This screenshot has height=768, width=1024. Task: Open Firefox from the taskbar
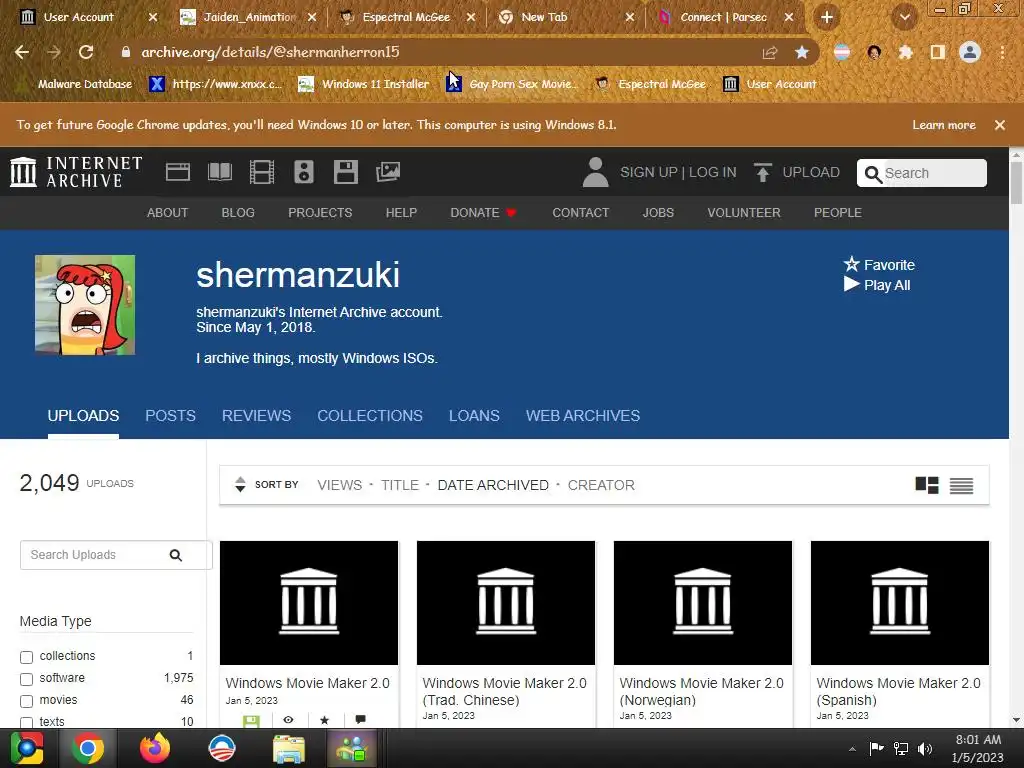pos(155,748)
